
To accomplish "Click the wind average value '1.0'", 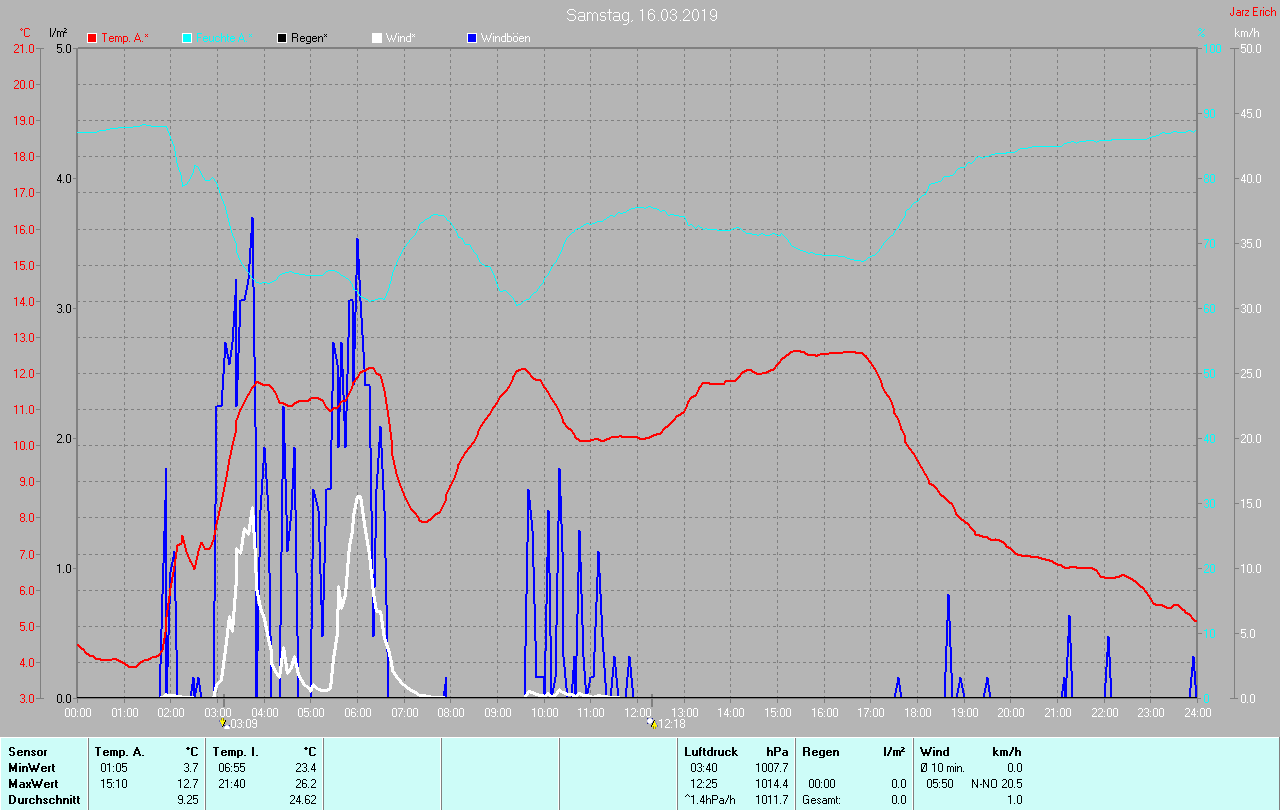I will point(1014,799).
